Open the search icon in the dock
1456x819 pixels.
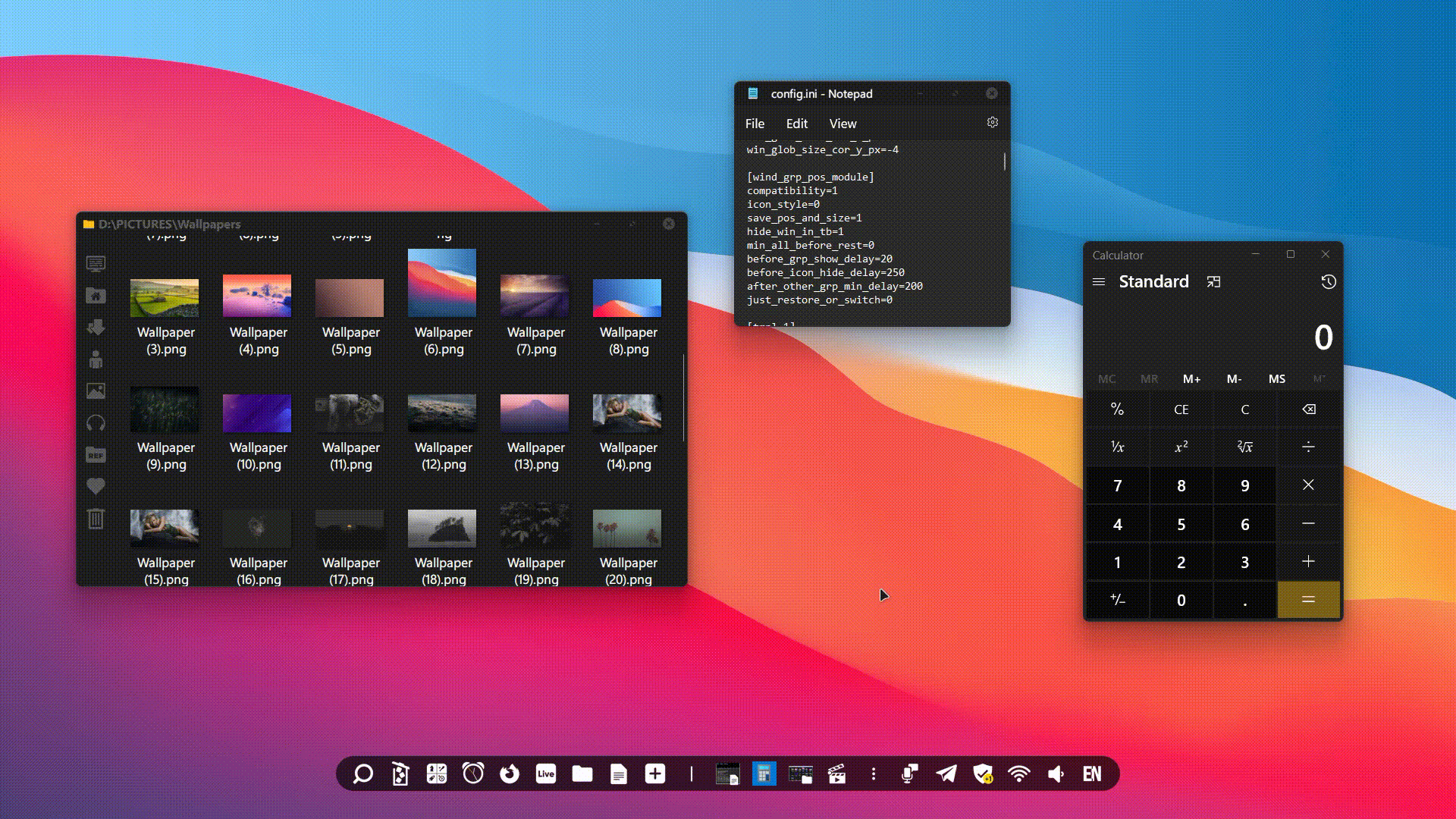362,773
